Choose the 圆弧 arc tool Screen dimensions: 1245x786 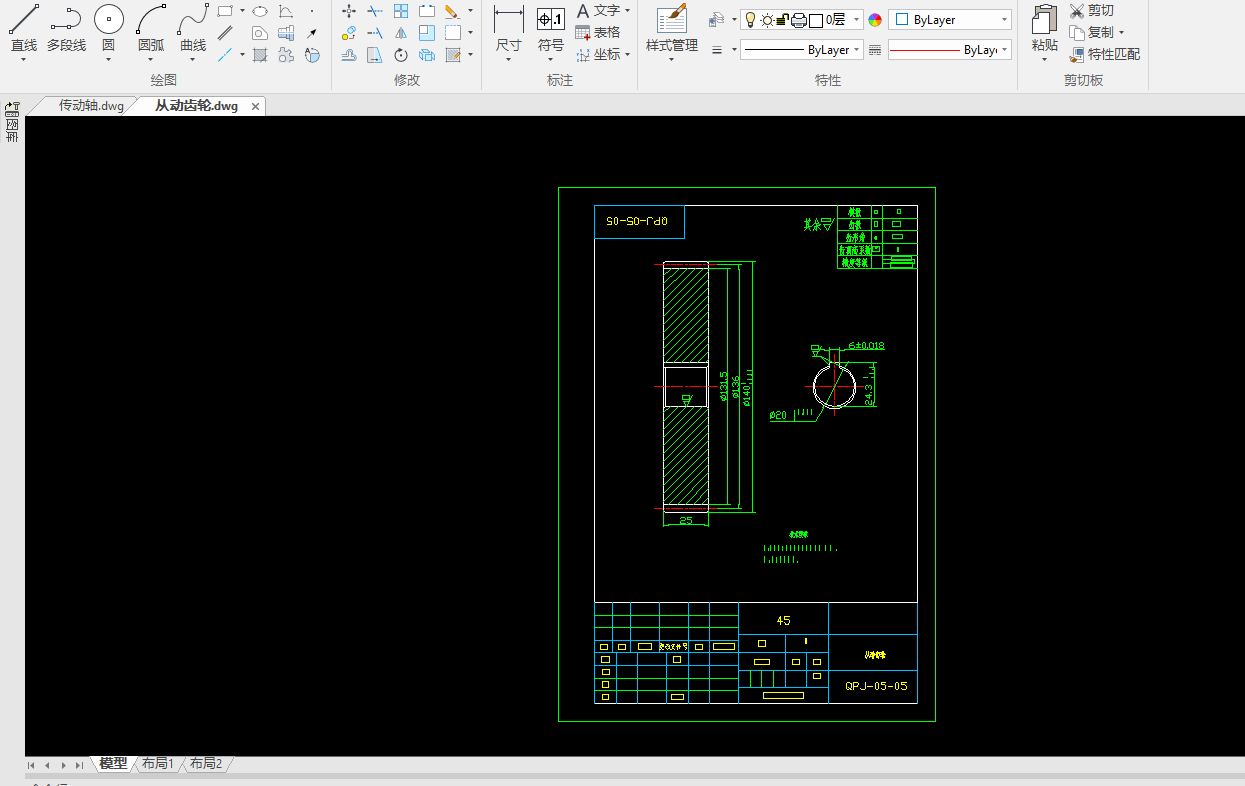coord(151,20)
